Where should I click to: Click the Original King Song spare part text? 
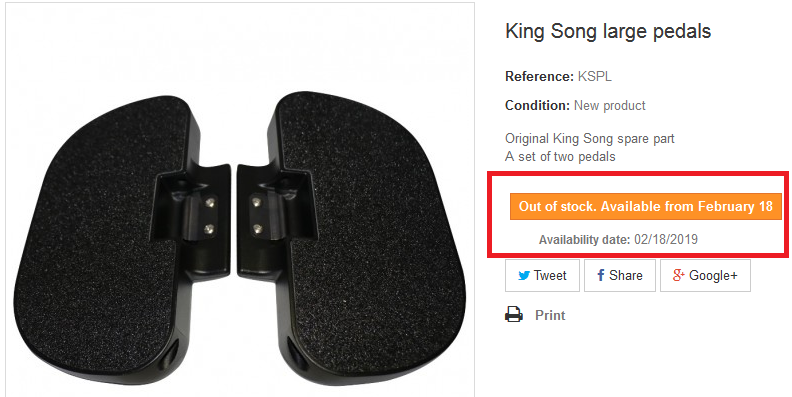tap(589, 138)
